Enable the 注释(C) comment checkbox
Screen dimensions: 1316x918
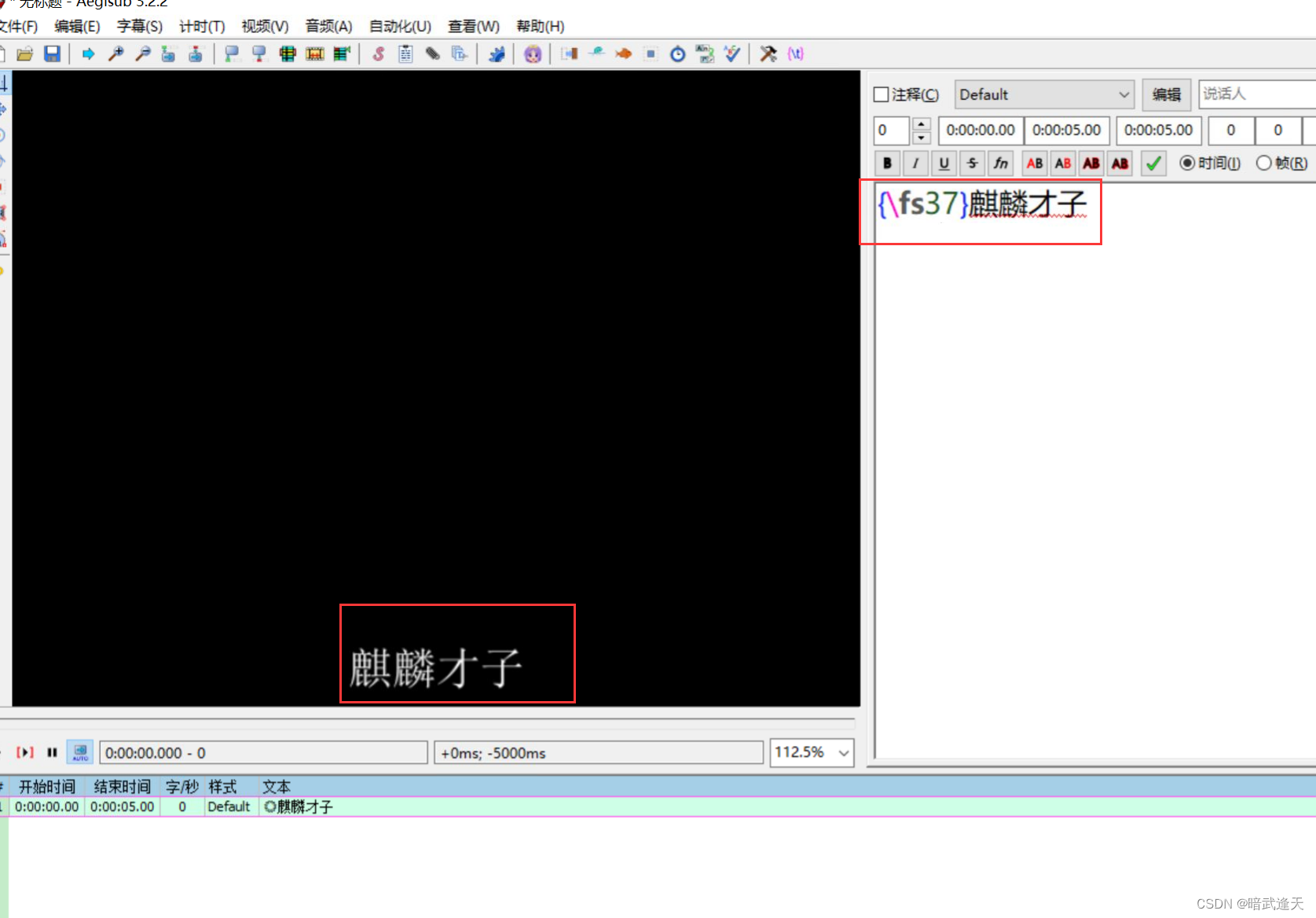pos(882,94)
